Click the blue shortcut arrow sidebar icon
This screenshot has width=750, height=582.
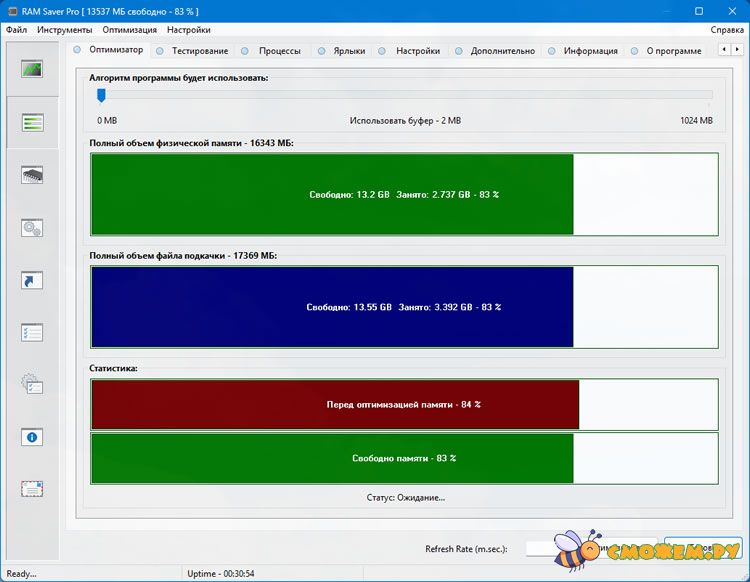[x=33, y=280]
